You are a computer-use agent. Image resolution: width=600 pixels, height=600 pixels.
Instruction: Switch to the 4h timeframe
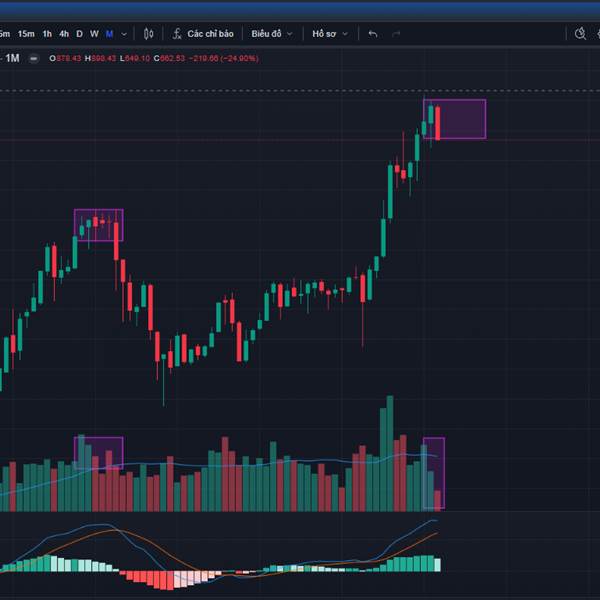(x=64, y=34)
